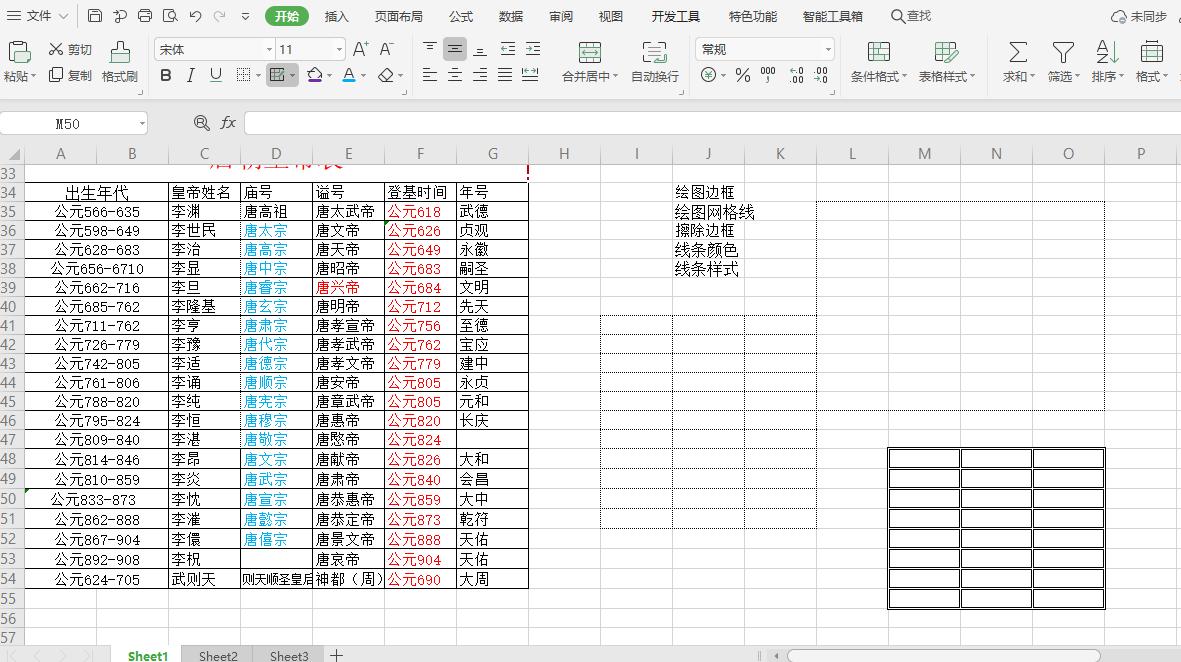This screenshot has height=662, width=1181.
Task: Open the font color picker swatch
Action: tap(347, 75)
